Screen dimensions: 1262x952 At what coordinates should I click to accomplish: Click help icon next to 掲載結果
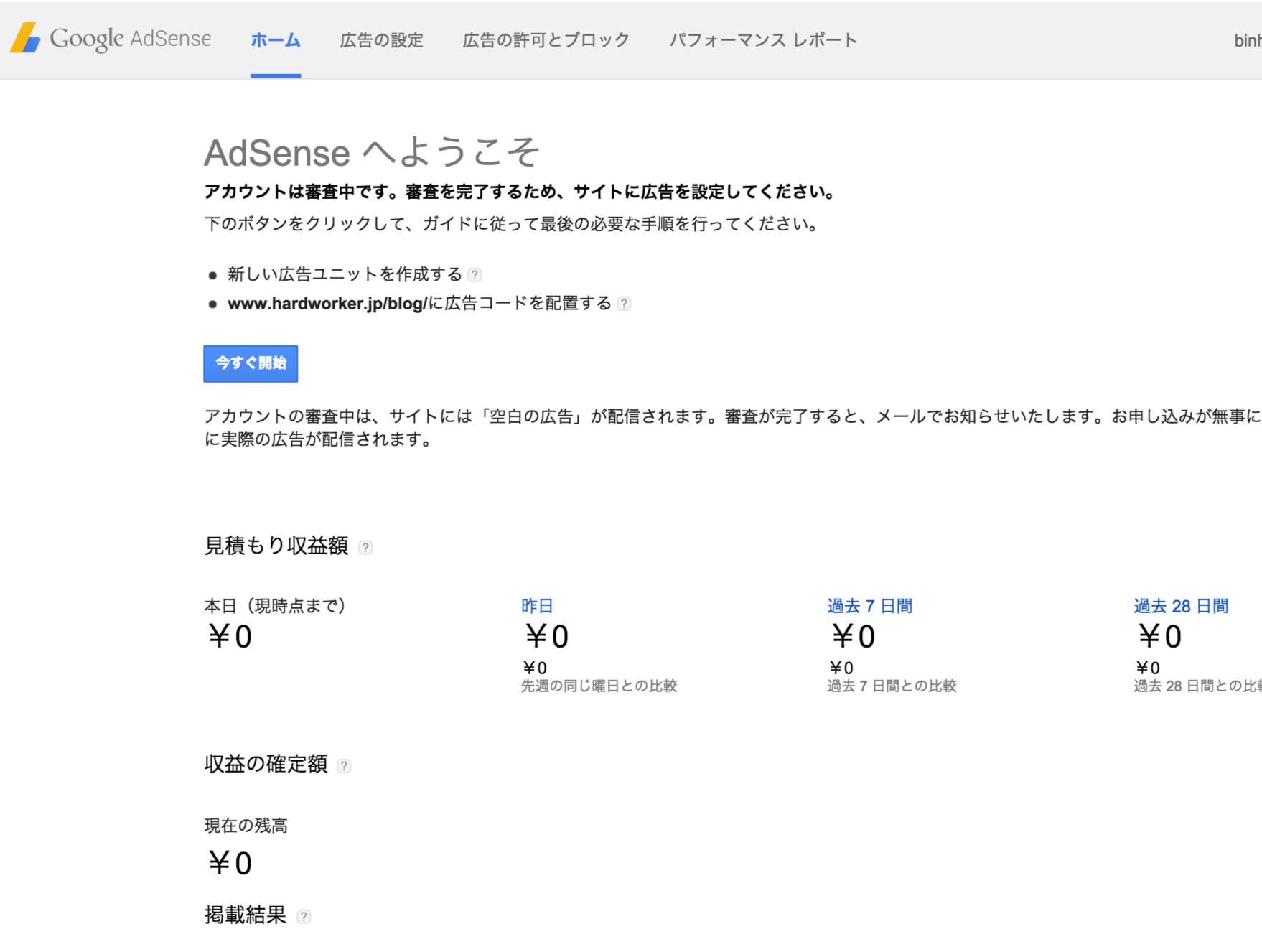[x=304, y=917]
